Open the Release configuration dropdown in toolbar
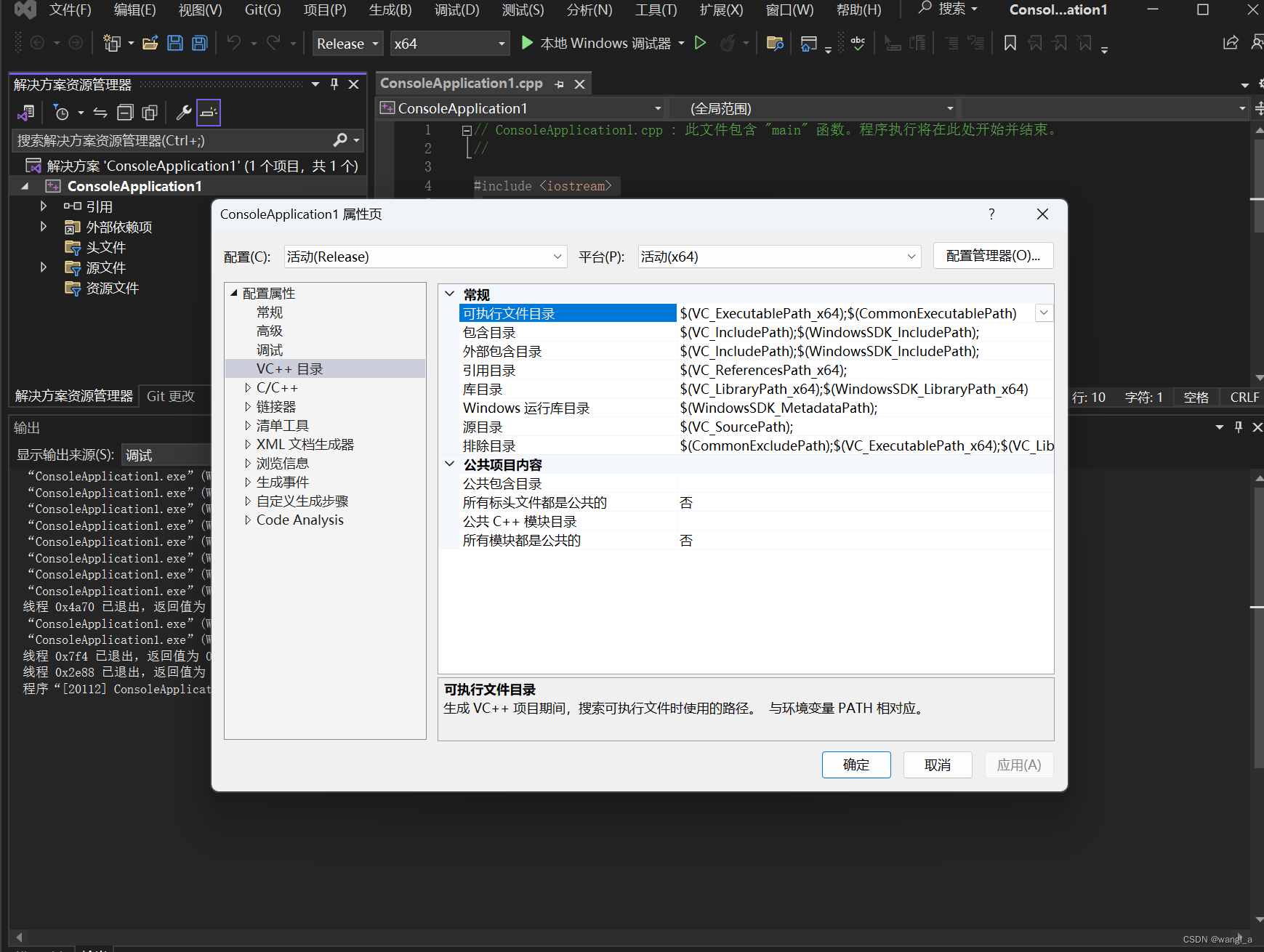Screen dimensions: 1264x952 click(347, 44)
